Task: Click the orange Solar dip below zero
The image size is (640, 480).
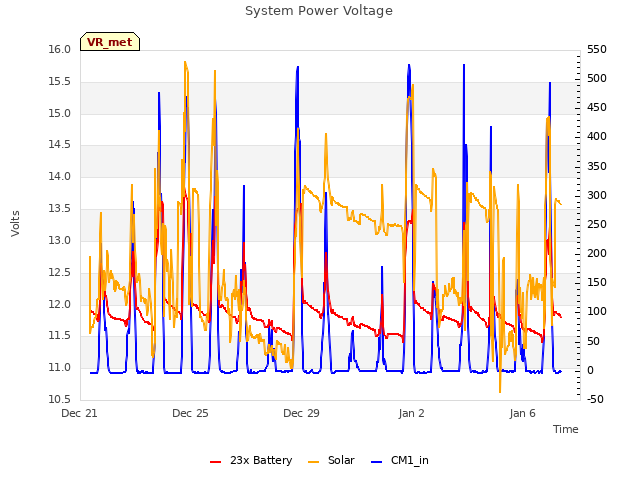Action: pyautogui.click(x=500, y=392)
